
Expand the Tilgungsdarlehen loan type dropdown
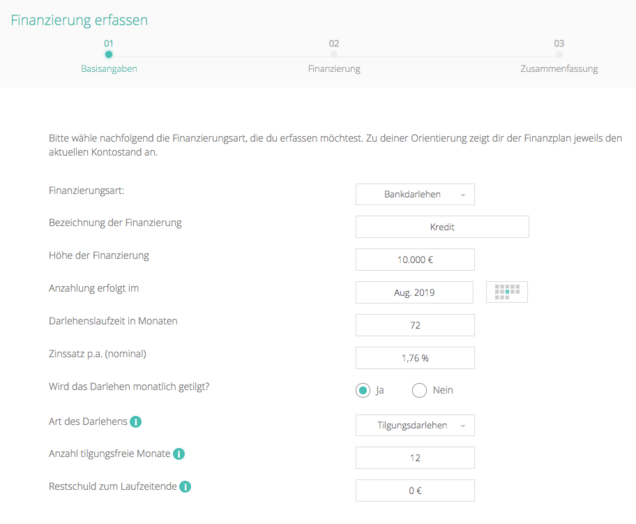click(415, 425)
